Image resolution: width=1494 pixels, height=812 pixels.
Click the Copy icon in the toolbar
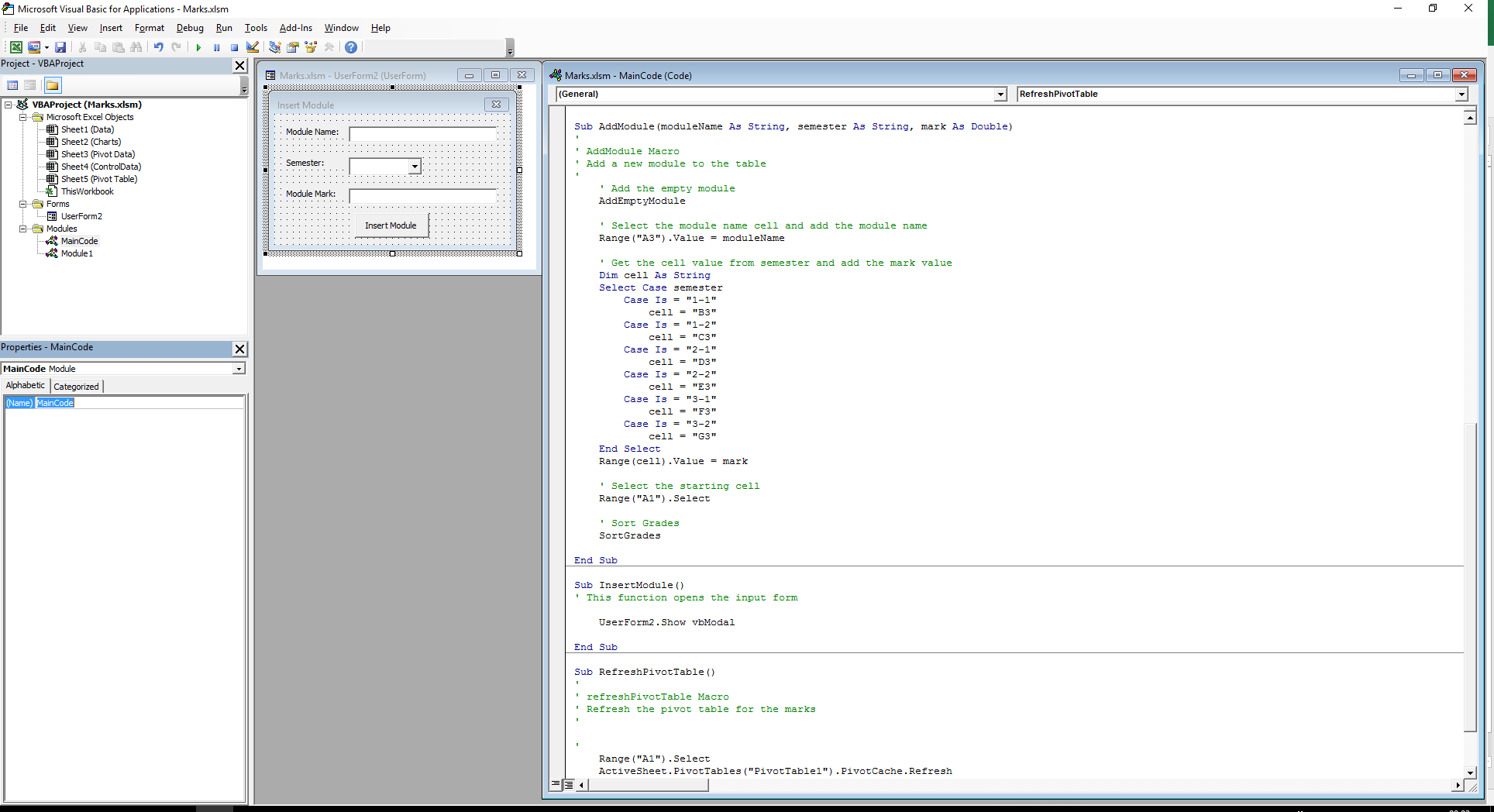(100, 47)
